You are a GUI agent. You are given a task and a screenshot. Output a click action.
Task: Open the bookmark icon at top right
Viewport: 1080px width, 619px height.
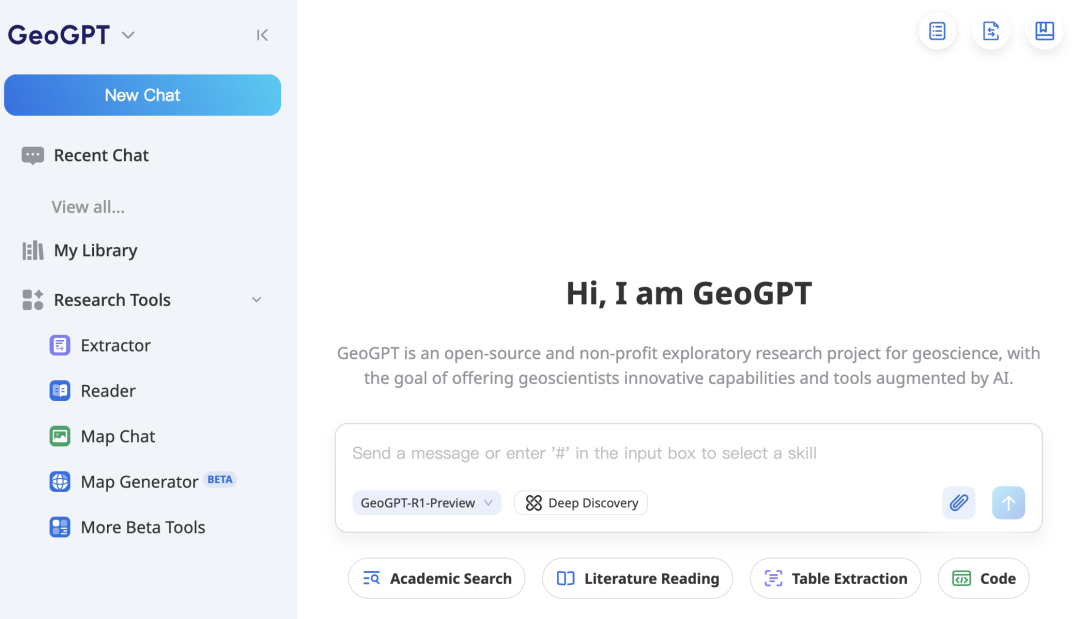click(x=1044, y=31)
